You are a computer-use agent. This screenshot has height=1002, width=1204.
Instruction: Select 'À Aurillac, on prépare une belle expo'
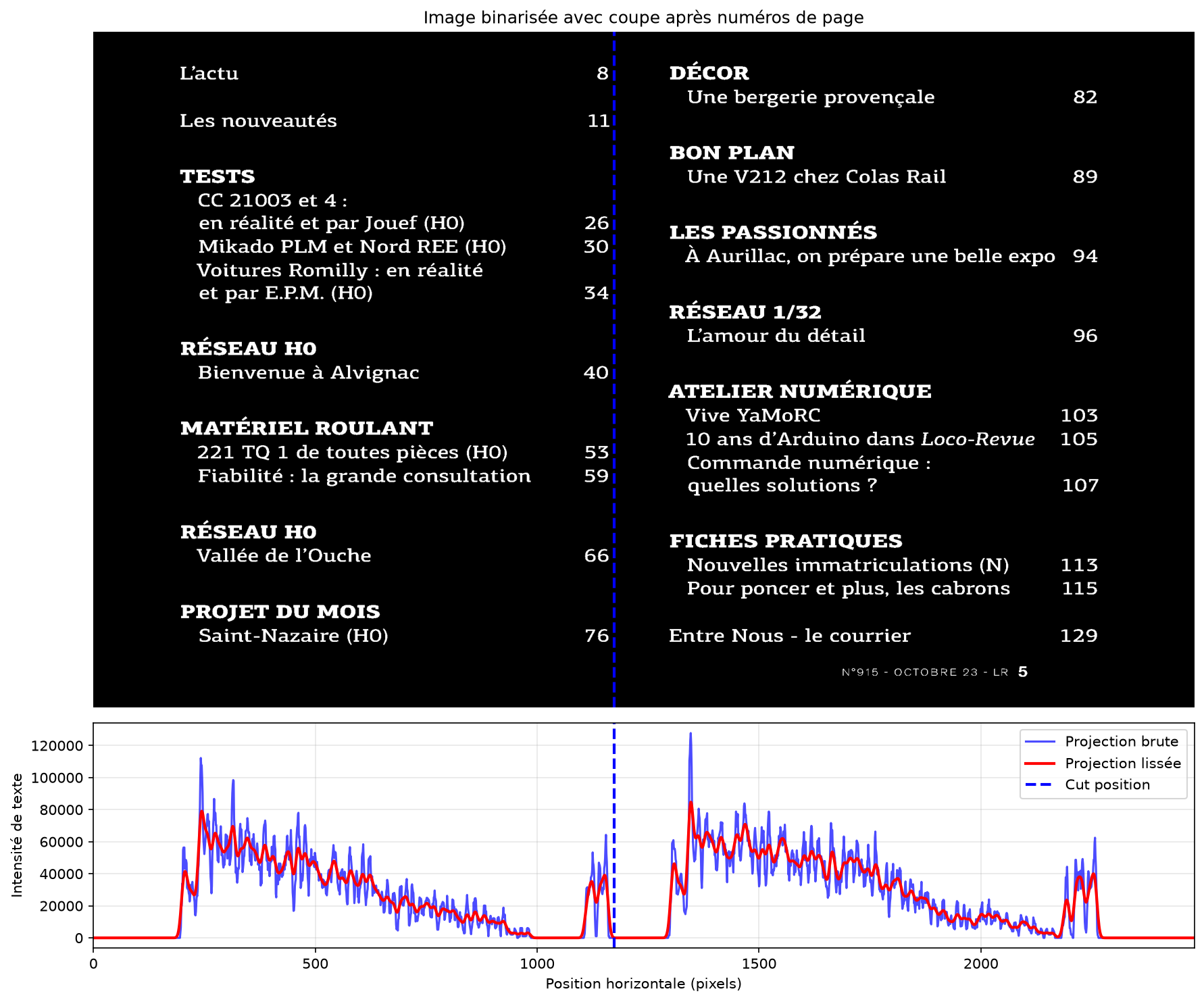(x=870, y=256)
